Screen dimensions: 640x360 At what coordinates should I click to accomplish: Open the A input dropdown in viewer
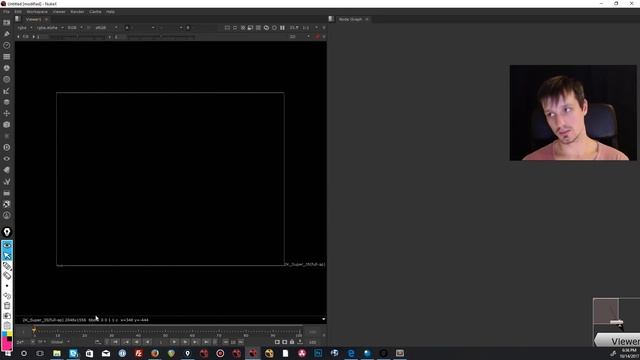click(140, 28)
